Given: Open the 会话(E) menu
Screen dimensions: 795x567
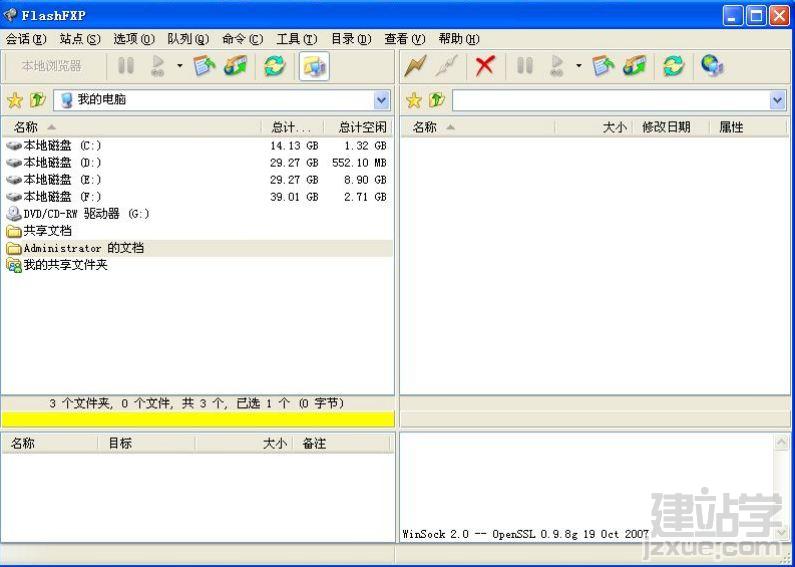Looking at the screenshot, I should tap(26, 39).
